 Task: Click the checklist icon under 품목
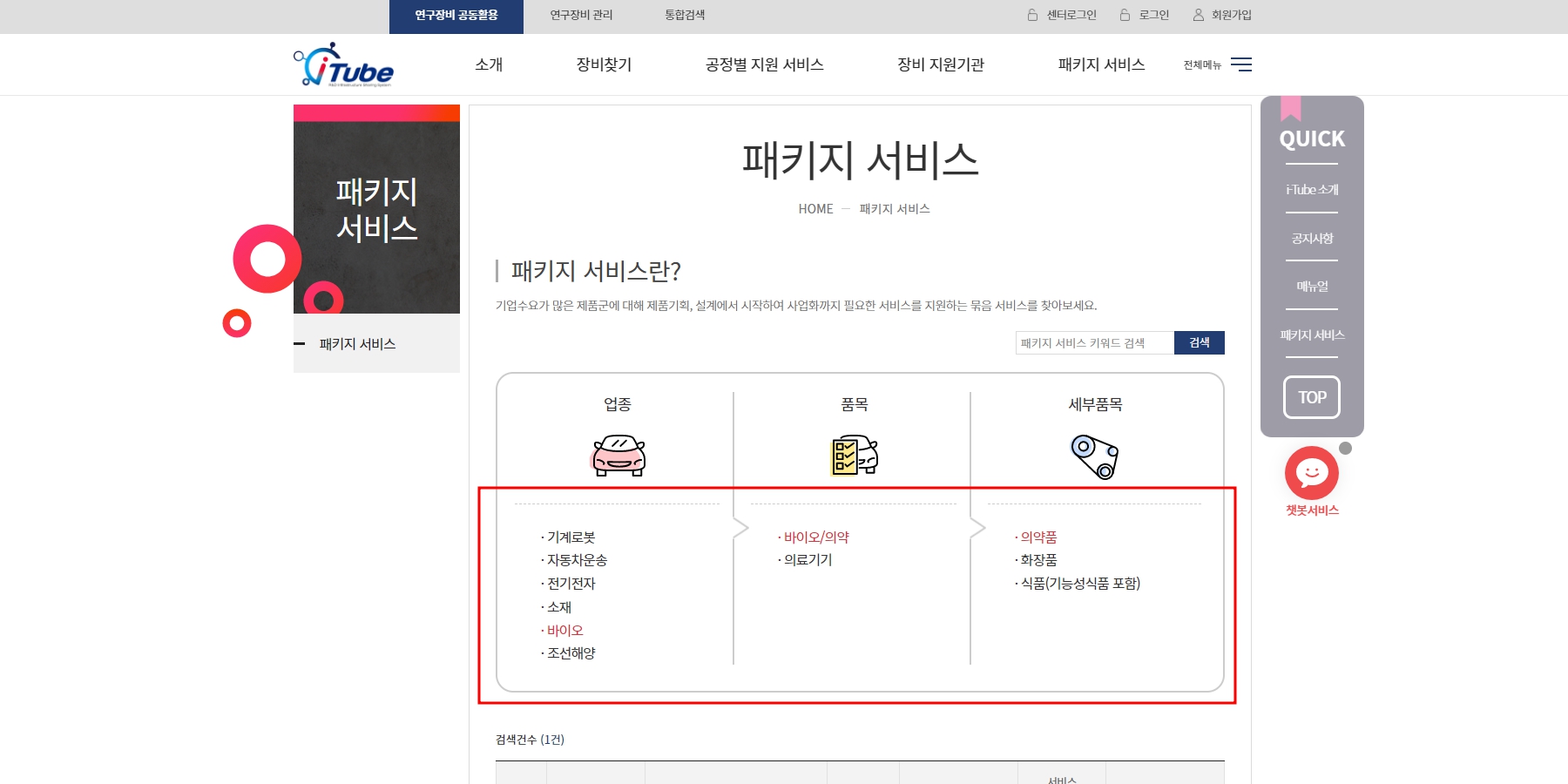coord(855,455)
